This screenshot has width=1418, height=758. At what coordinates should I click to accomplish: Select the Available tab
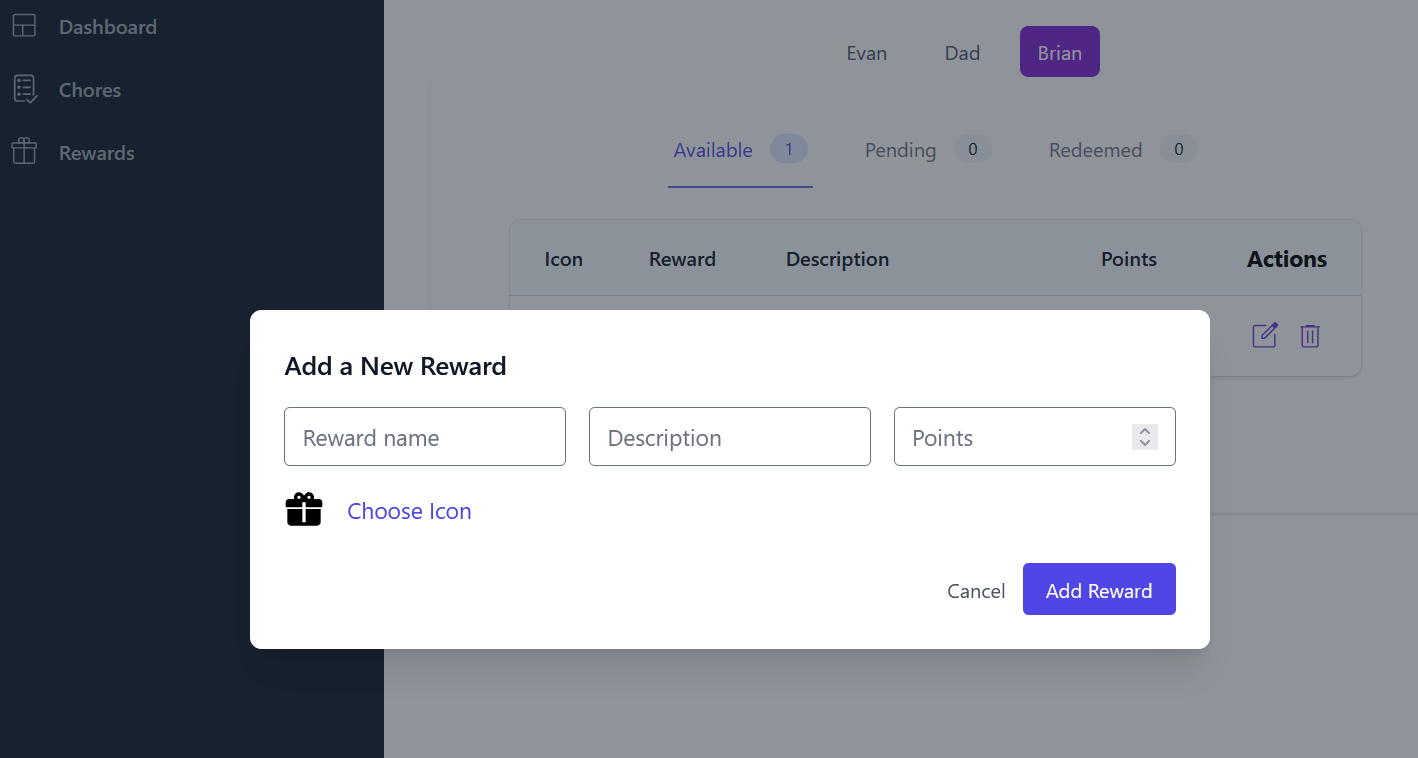click(x=713, y=150)
